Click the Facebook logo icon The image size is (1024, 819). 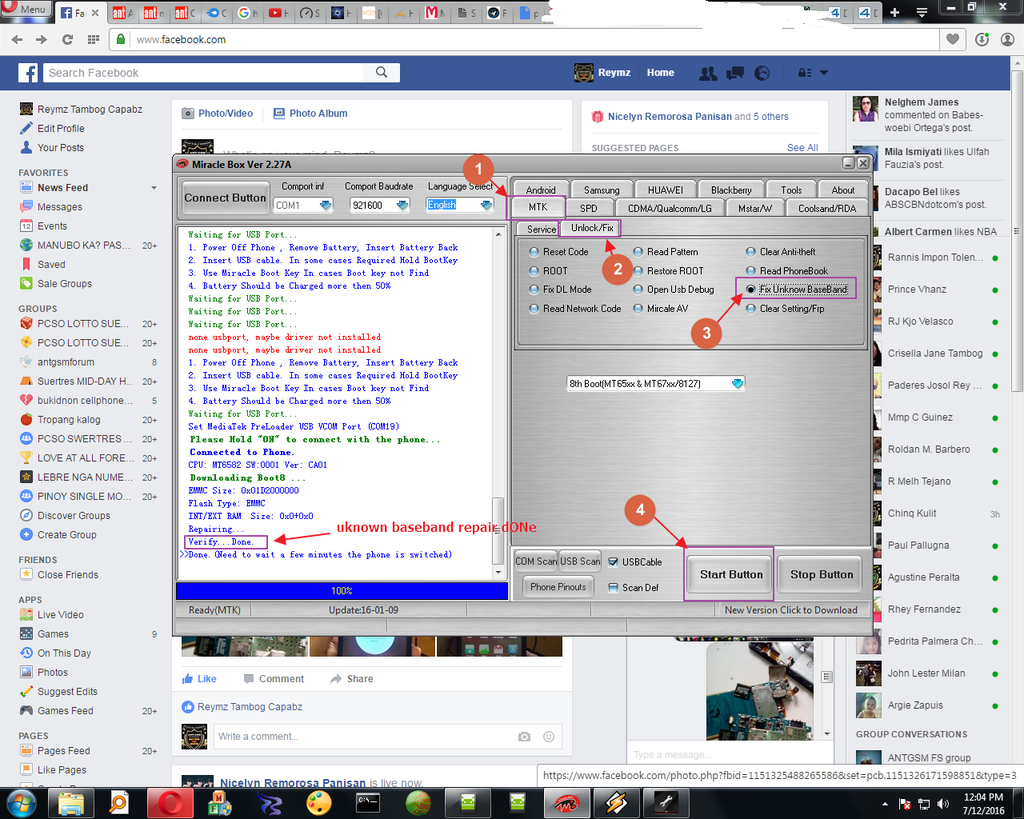[27, 73]
